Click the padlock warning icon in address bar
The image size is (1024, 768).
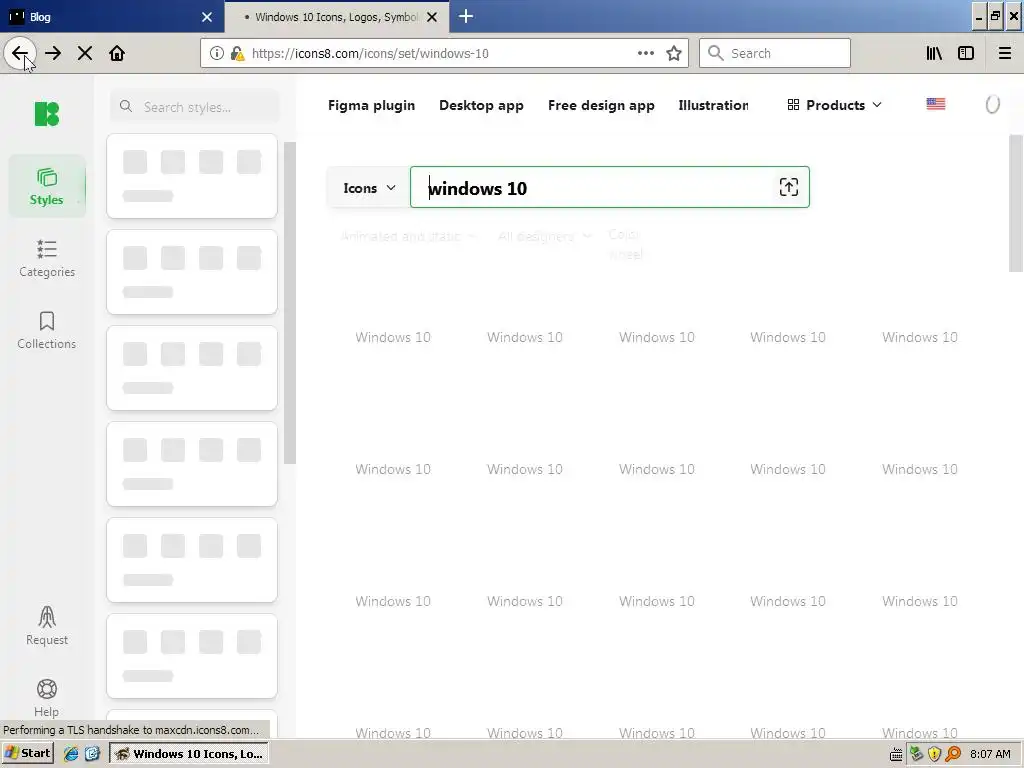coord(237,54)
